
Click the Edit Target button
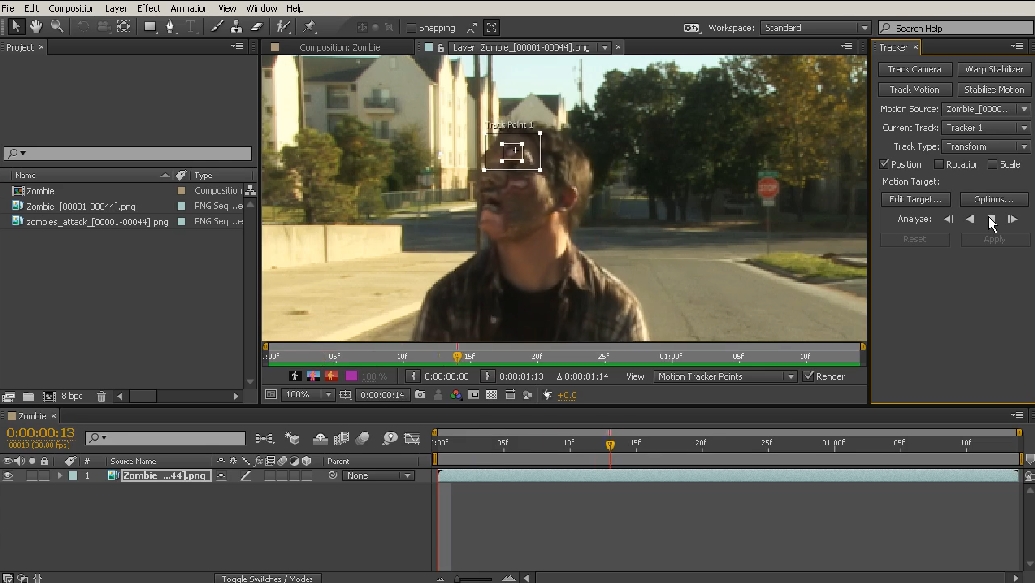pyautogui.click(x=914, y=199)
